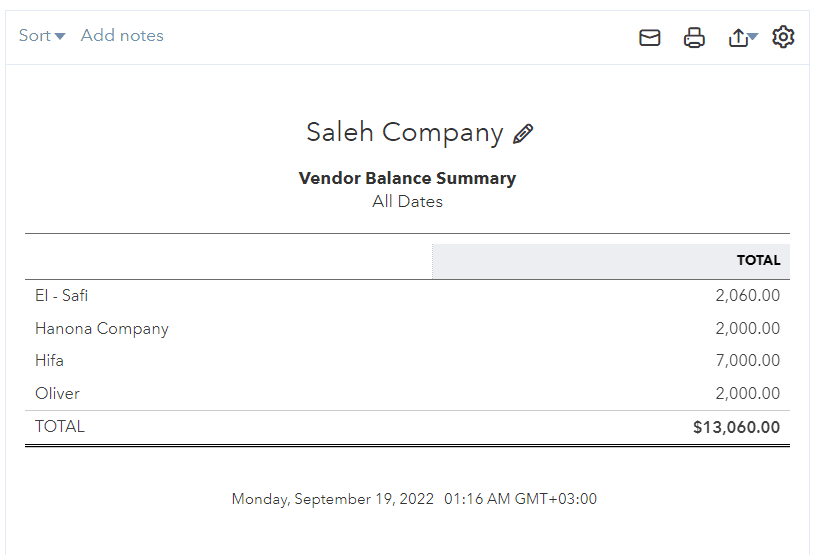Screen dimensions: 818x555
Task: Click the TOTAL column header
Action: pyautogui.click(x=758, y=260)
